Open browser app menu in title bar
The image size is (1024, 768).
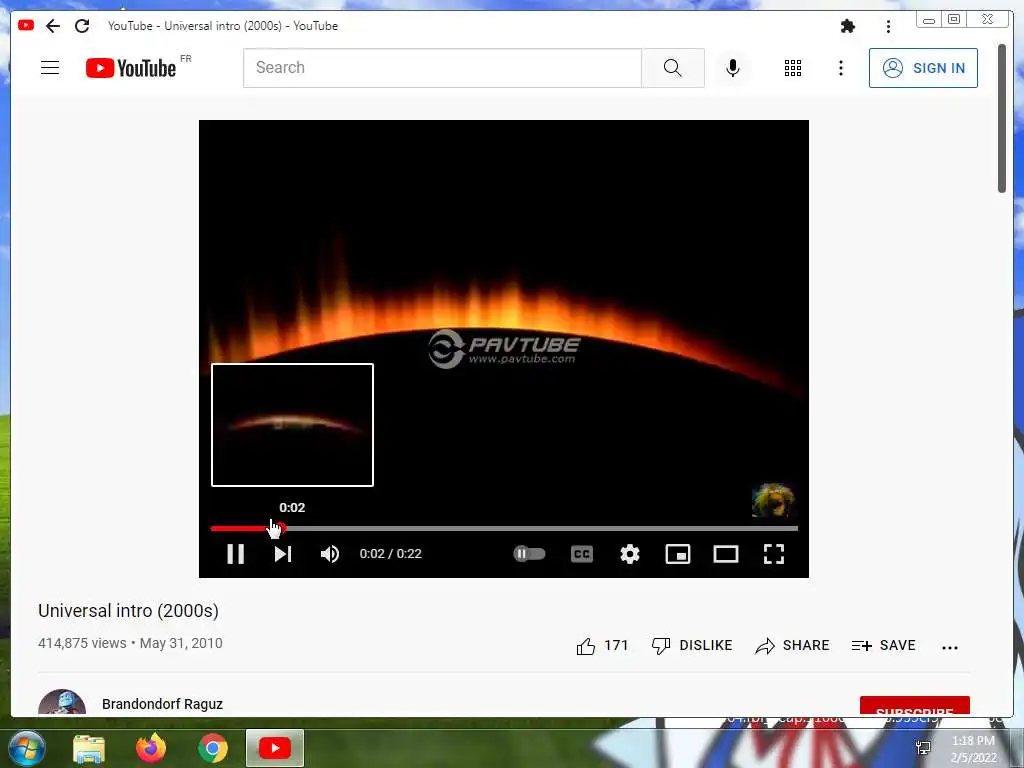tap(888, 26)
